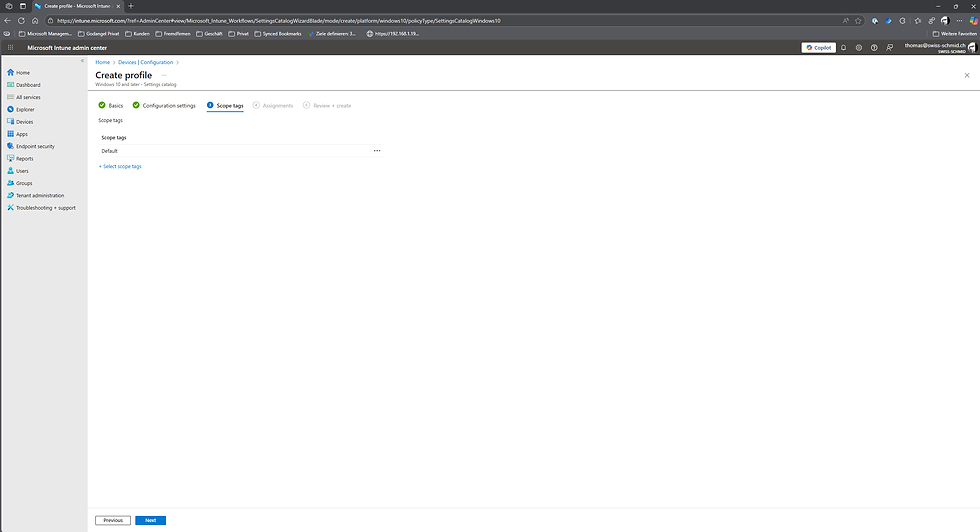
Task: Open ellipsis menu for Default scope tag
Action: coord(377,151)
